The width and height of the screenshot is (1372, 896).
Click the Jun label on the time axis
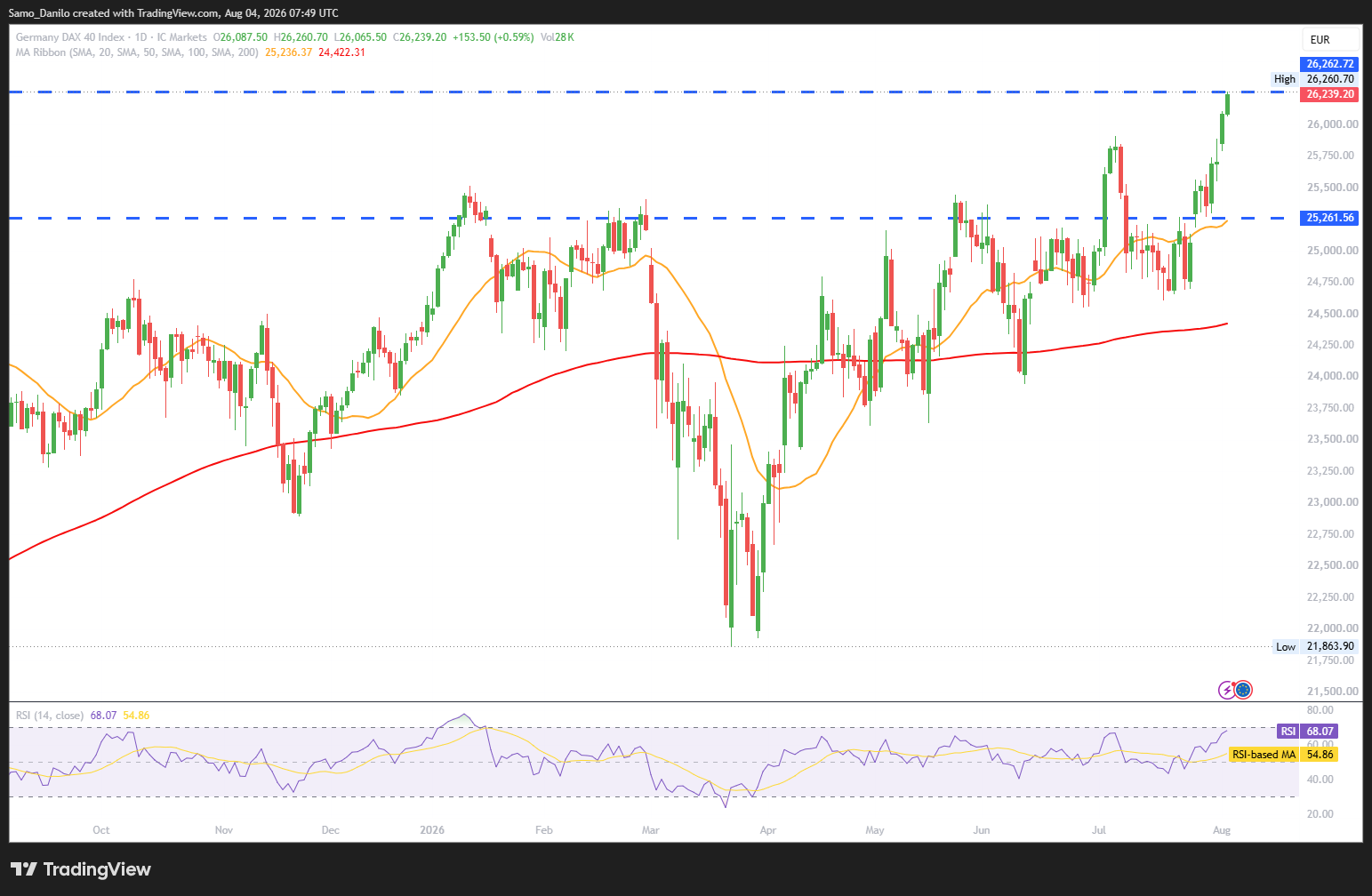click(x=982, y=830)
